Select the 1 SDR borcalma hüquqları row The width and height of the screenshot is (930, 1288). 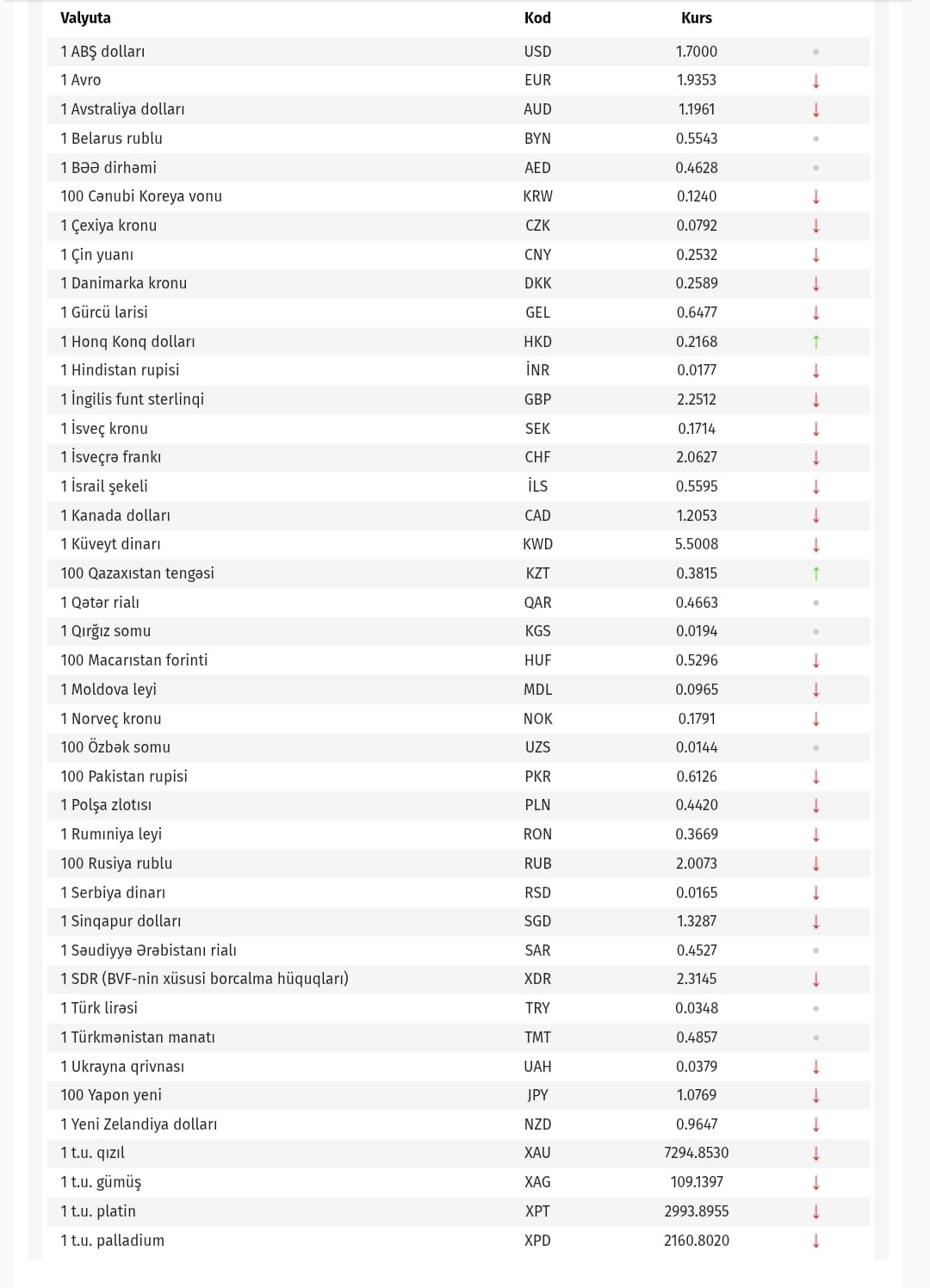point(458,979)
